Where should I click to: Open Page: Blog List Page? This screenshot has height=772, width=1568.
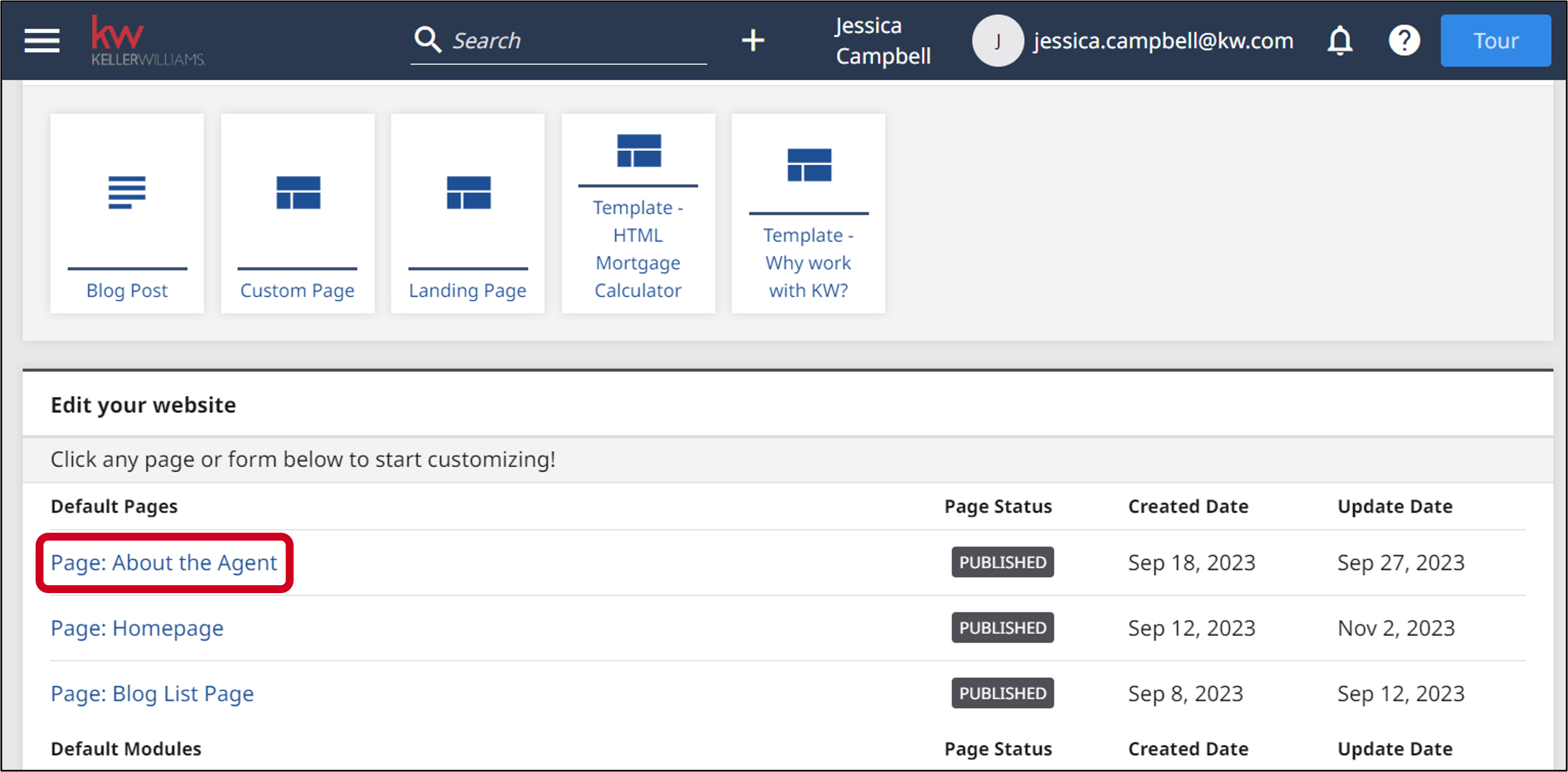point(152,694)
